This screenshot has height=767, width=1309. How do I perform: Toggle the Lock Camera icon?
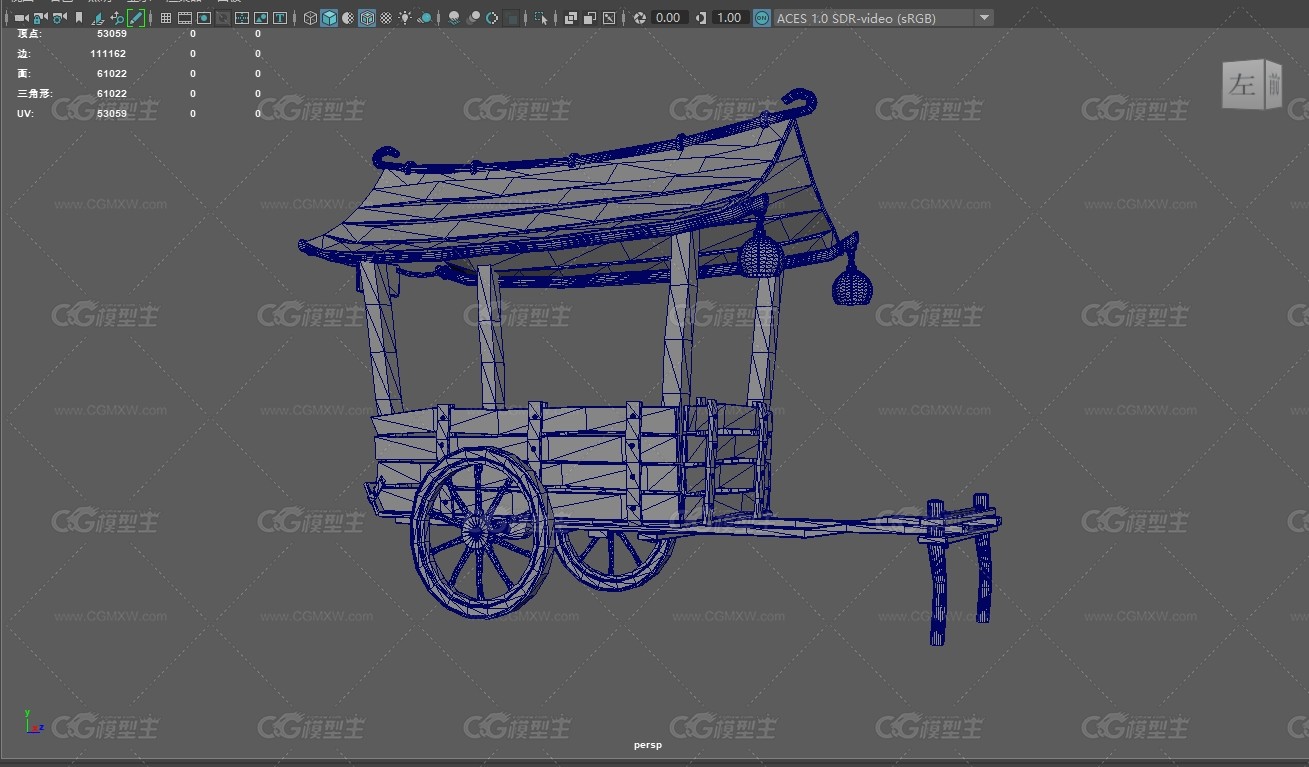(x=40, y=18)
